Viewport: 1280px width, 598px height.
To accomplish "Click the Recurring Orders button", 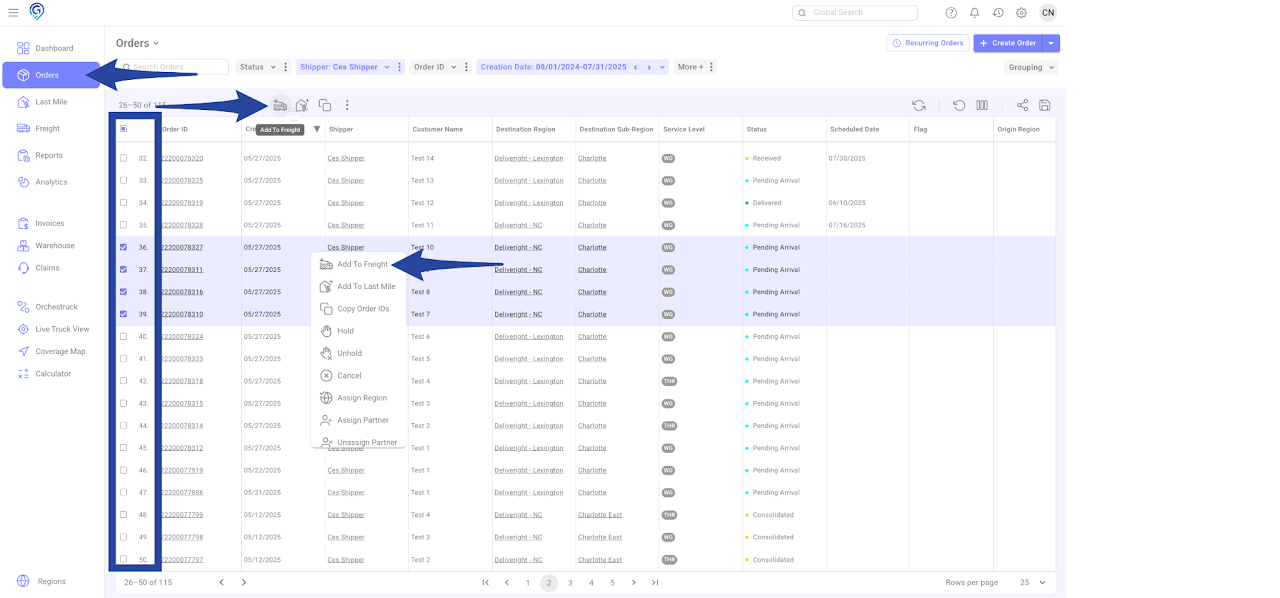I will click(x=927, y=43).
